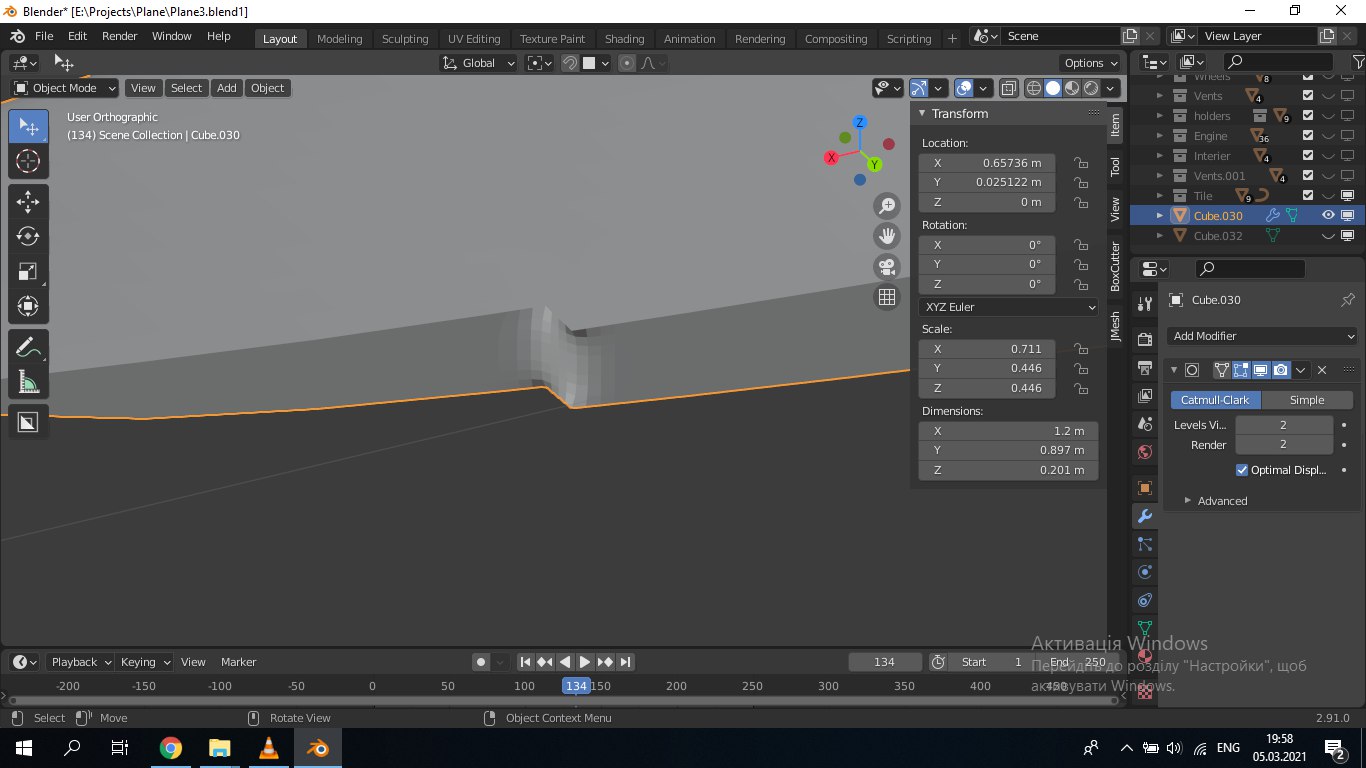Open the viewport Add menu
This screenshot has width=1366, height=768.
click(x=227, y=88)
